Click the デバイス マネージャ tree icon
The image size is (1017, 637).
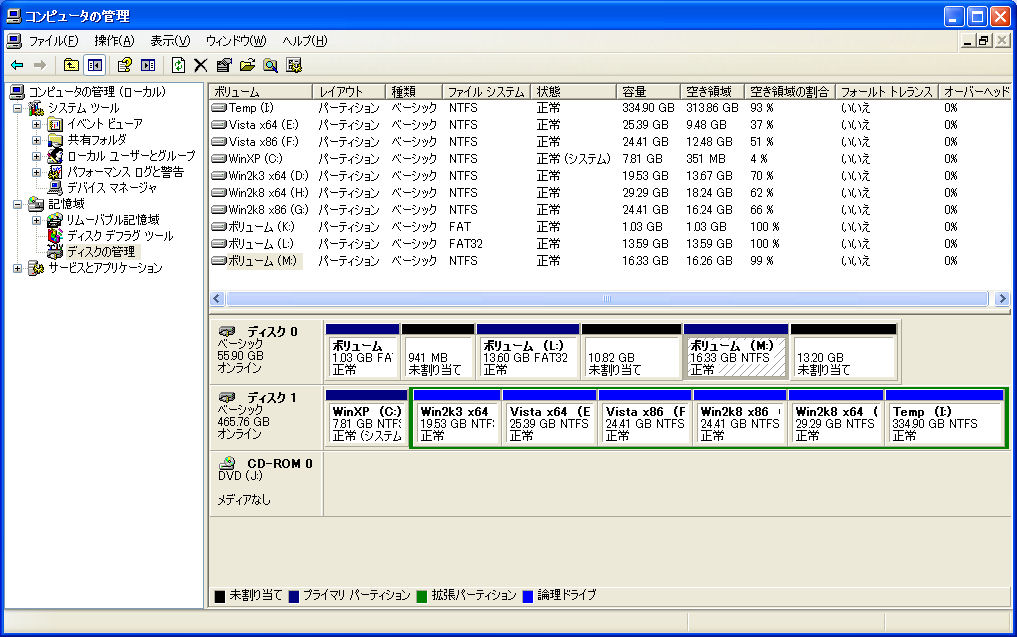[55, 188]
